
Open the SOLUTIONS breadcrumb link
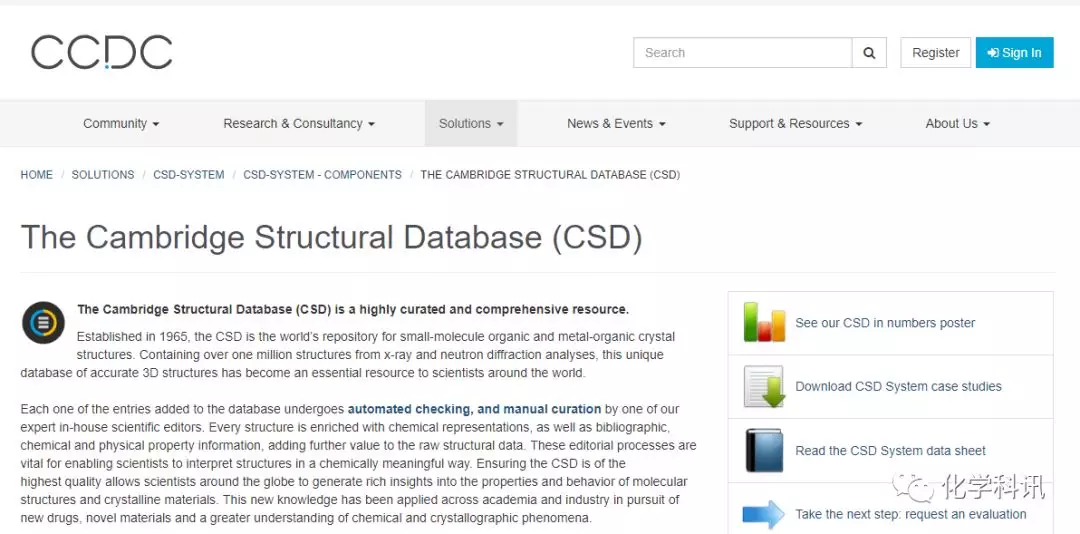click(x=103, y=175)
